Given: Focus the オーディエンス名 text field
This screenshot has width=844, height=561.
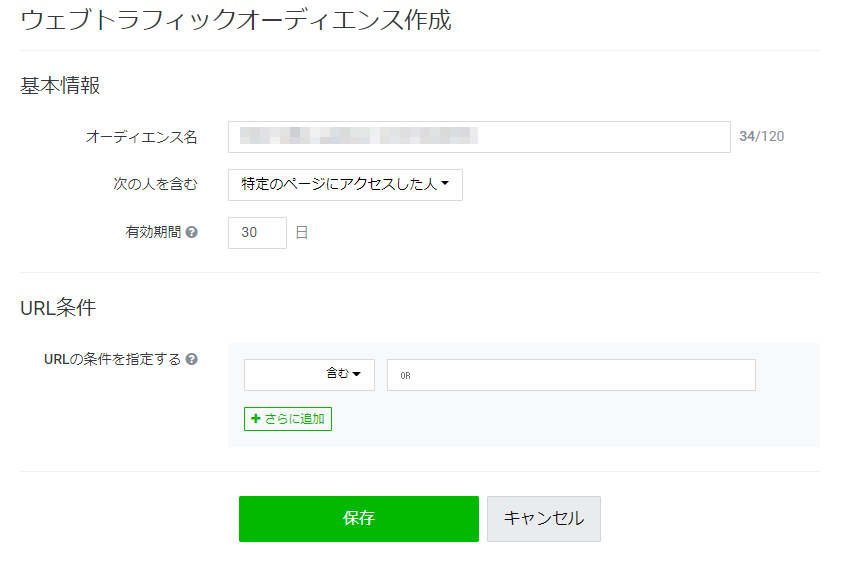Looking at the screenshot, I should 479,137.
